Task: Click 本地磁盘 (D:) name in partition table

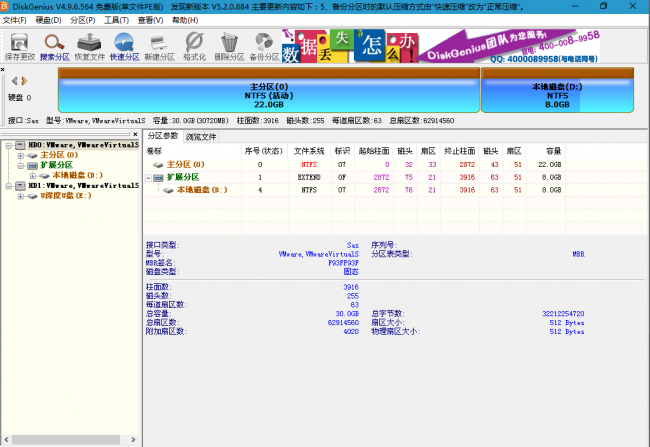Action: tap(202, 190)
